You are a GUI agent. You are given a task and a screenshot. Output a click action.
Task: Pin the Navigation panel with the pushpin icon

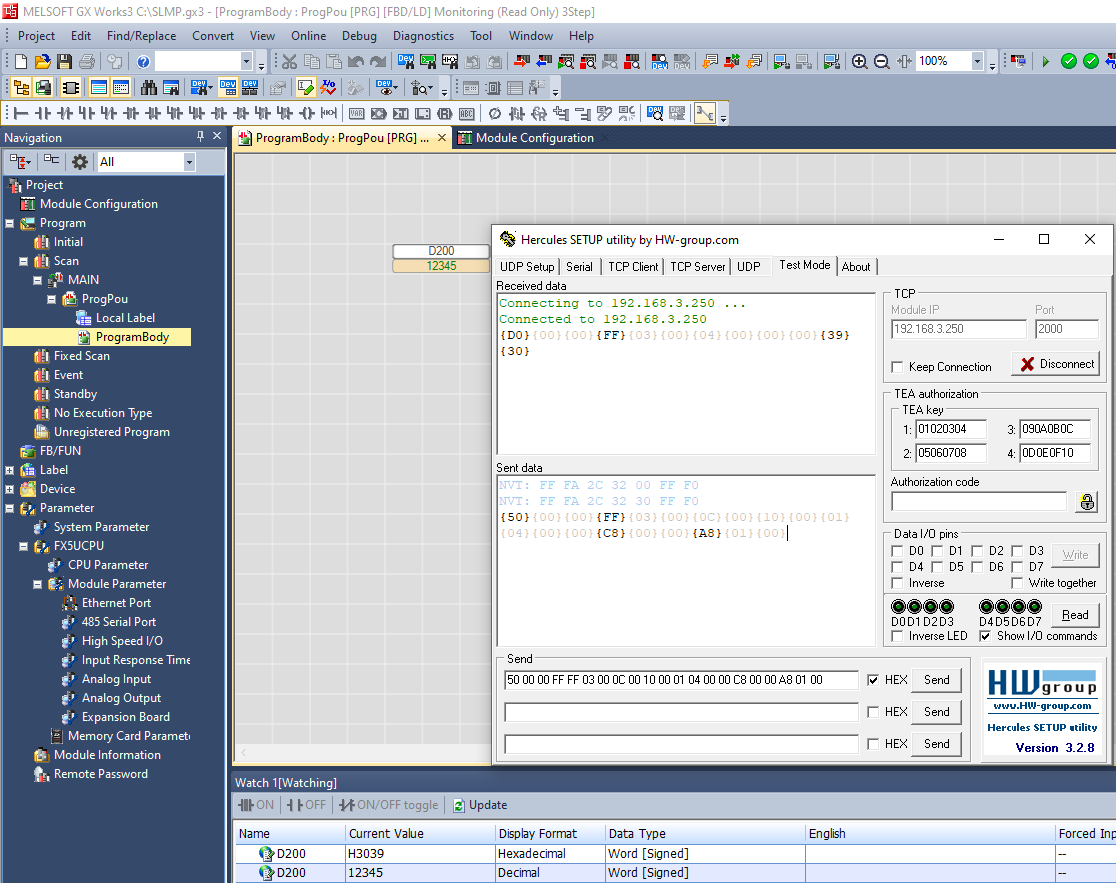click(200, 136)
